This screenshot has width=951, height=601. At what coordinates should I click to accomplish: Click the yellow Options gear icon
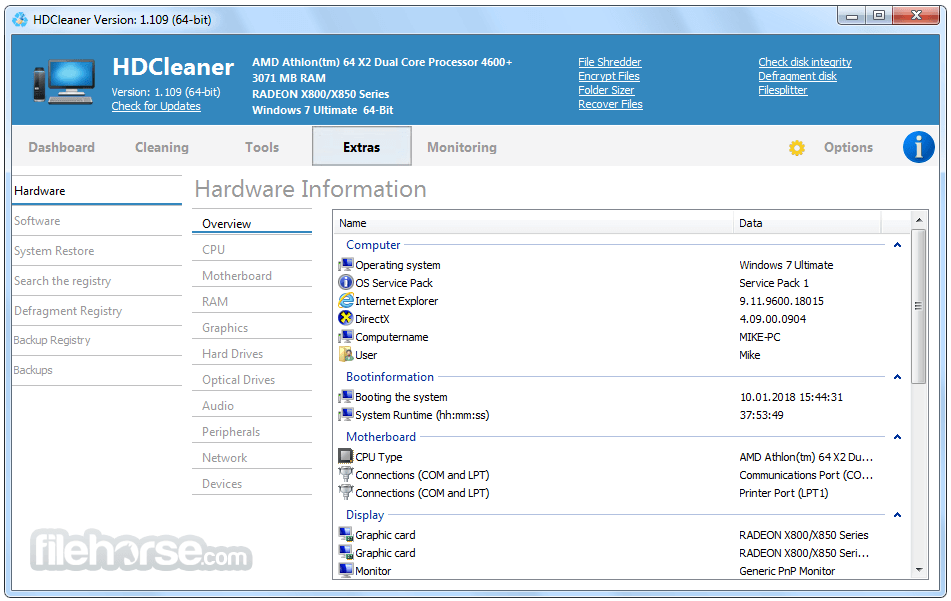tap(796, 148)
